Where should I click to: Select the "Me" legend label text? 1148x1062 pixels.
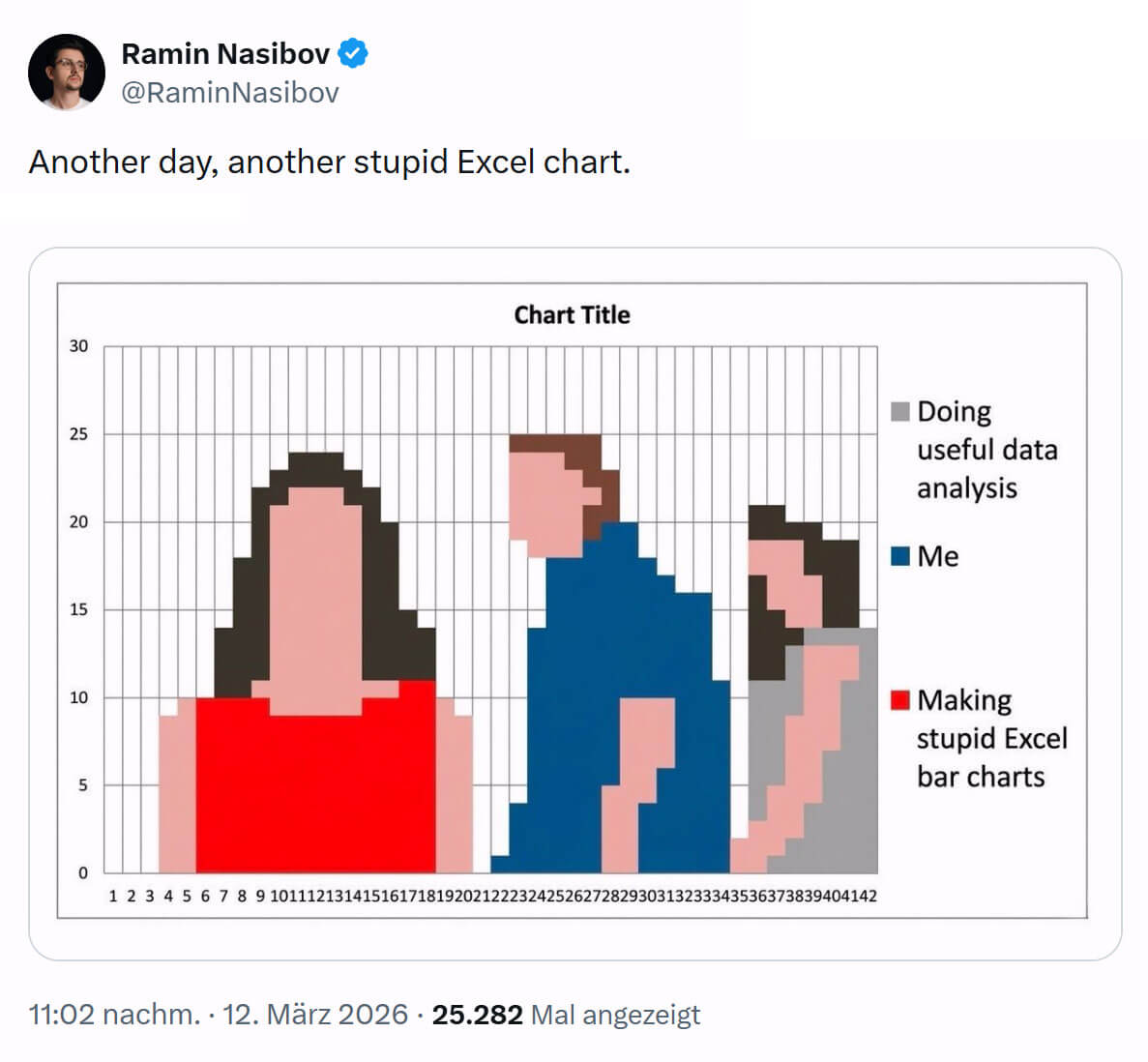pyautogui.click(x=937, y=556)
